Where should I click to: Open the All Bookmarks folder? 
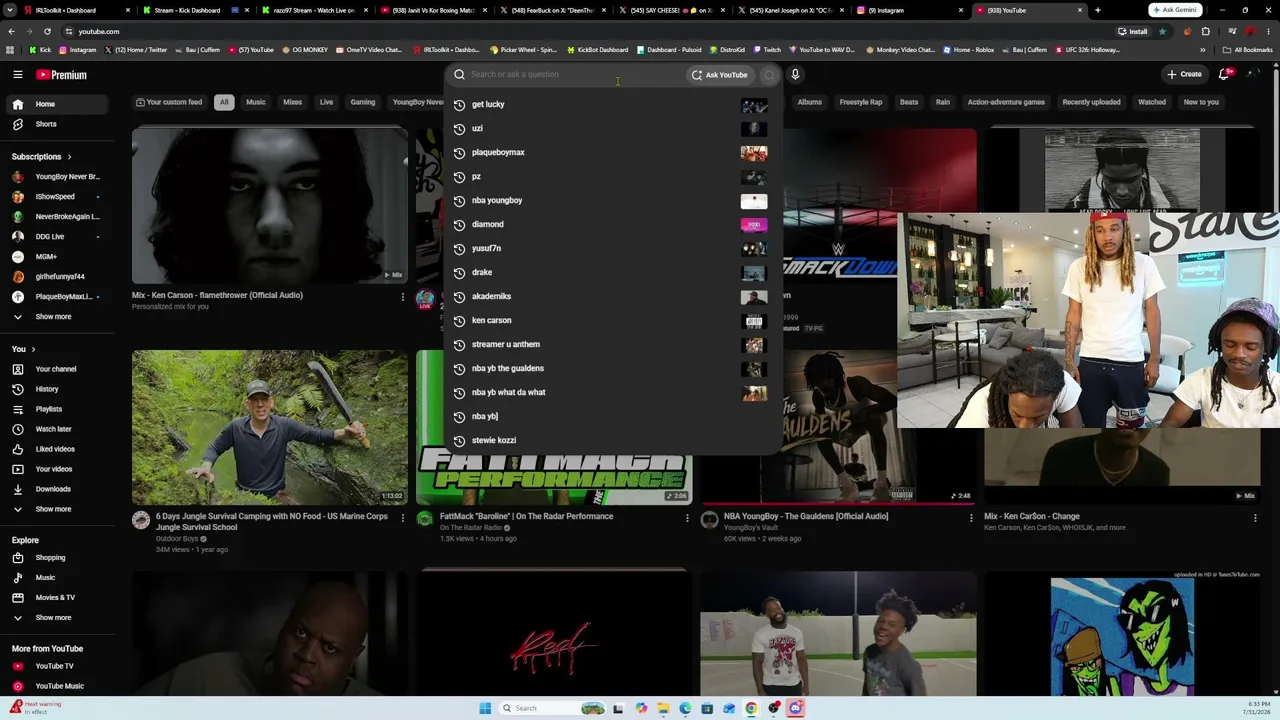click(x=1248, y=50)
